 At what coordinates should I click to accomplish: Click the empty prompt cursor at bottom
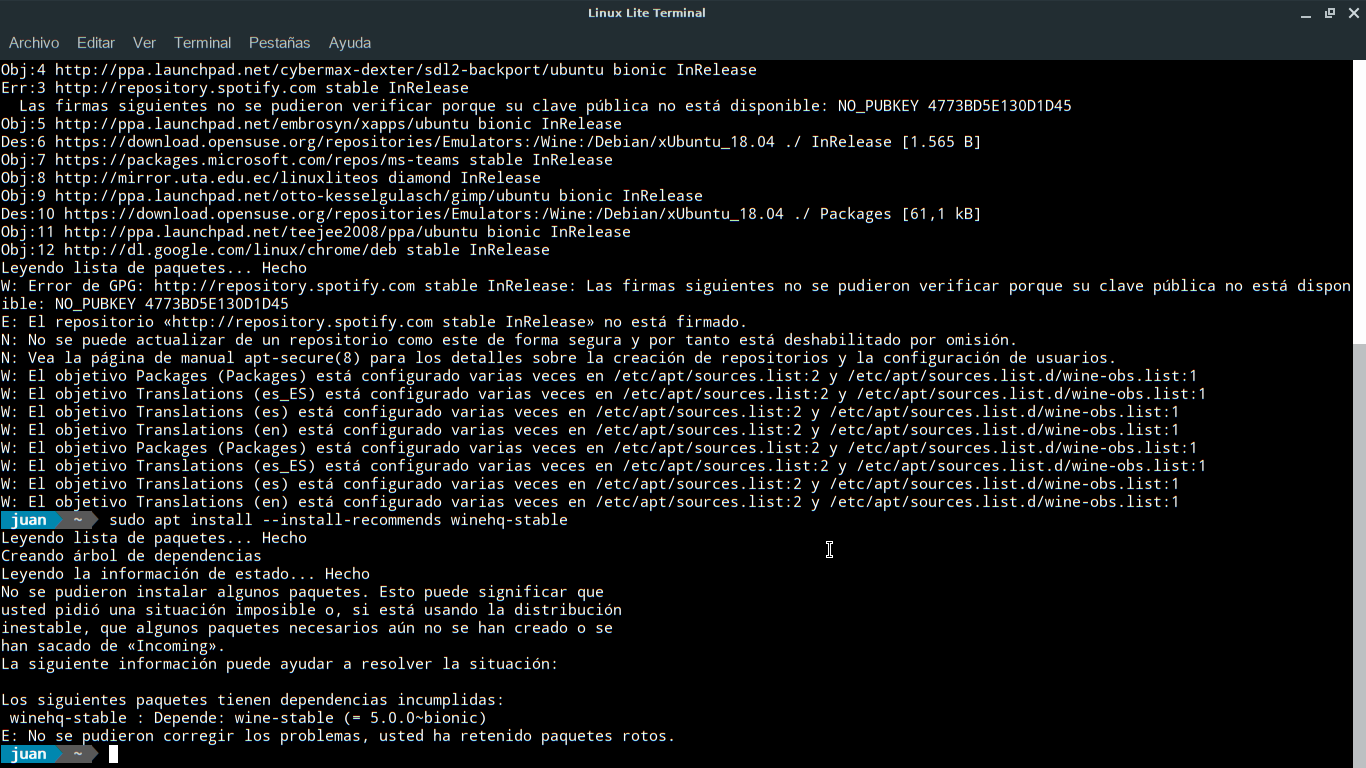tap(113, 754)
